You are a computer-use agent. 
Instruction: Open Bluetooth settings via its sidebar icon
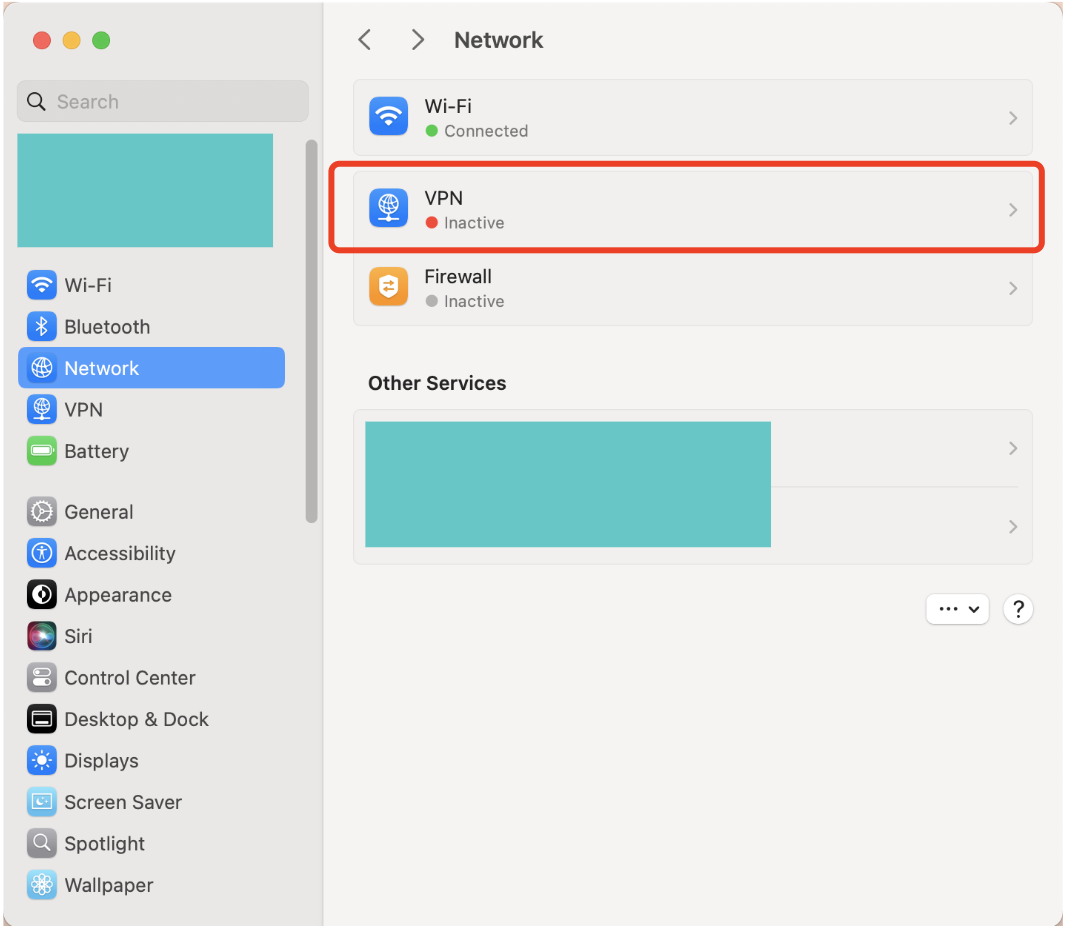point(41,326)
